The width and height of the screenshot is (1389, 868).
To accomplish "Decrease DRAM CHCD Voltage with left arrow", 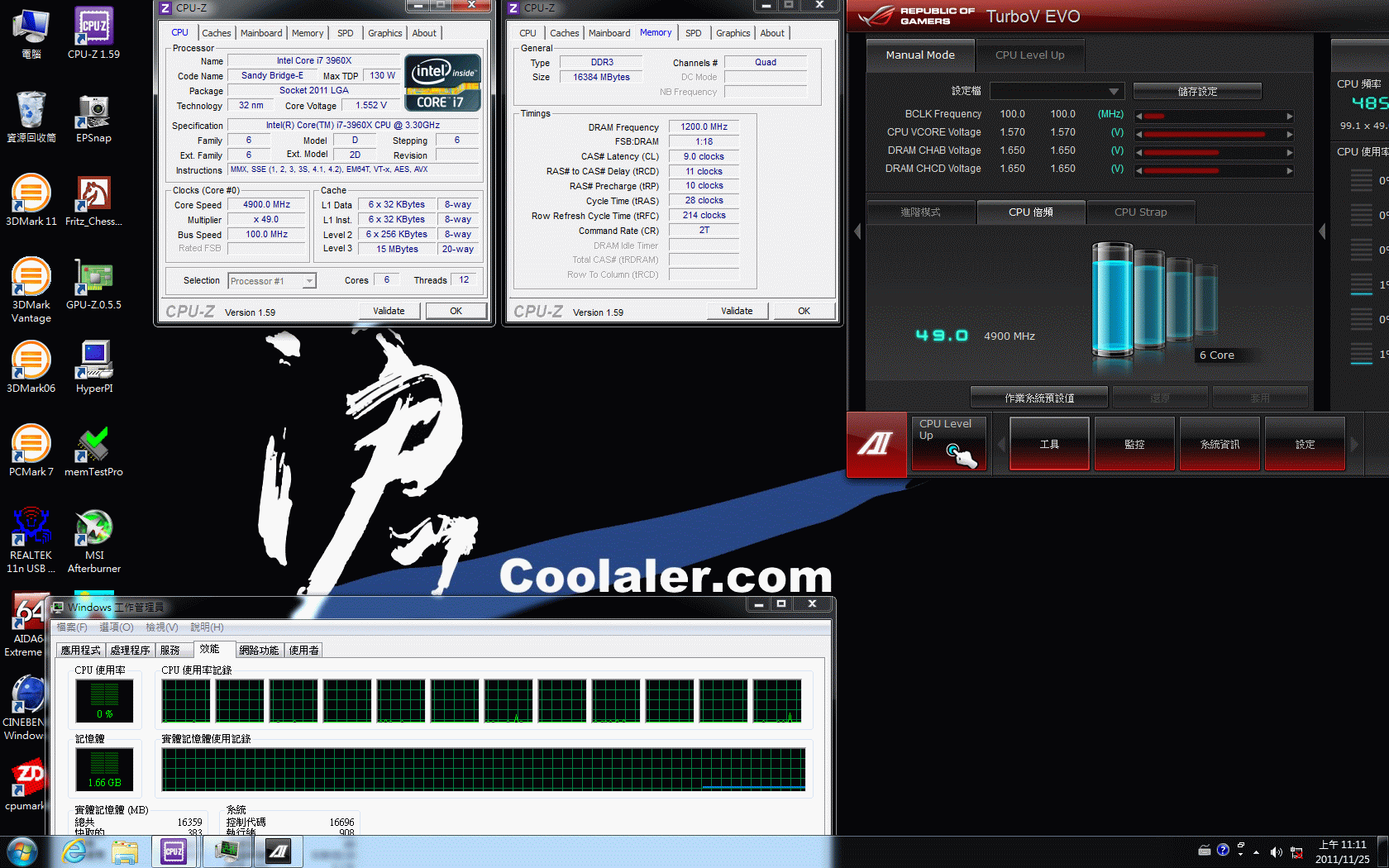I will tap(1138, 171).
